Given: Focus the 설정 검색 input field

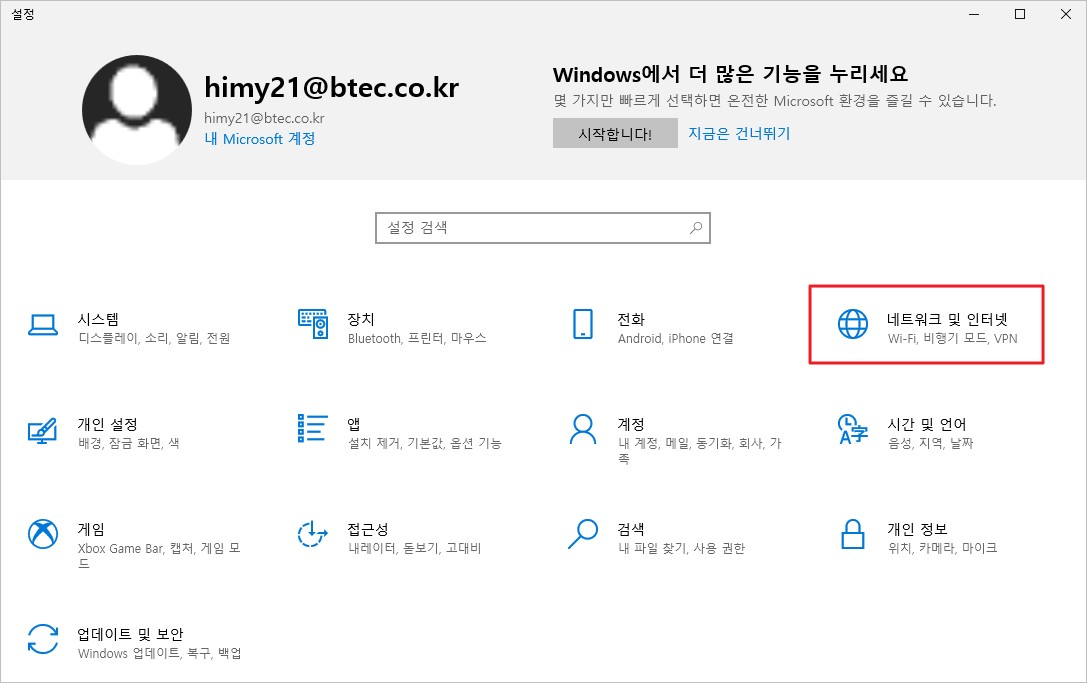Looking at the screenshot, I should (543, 227).
